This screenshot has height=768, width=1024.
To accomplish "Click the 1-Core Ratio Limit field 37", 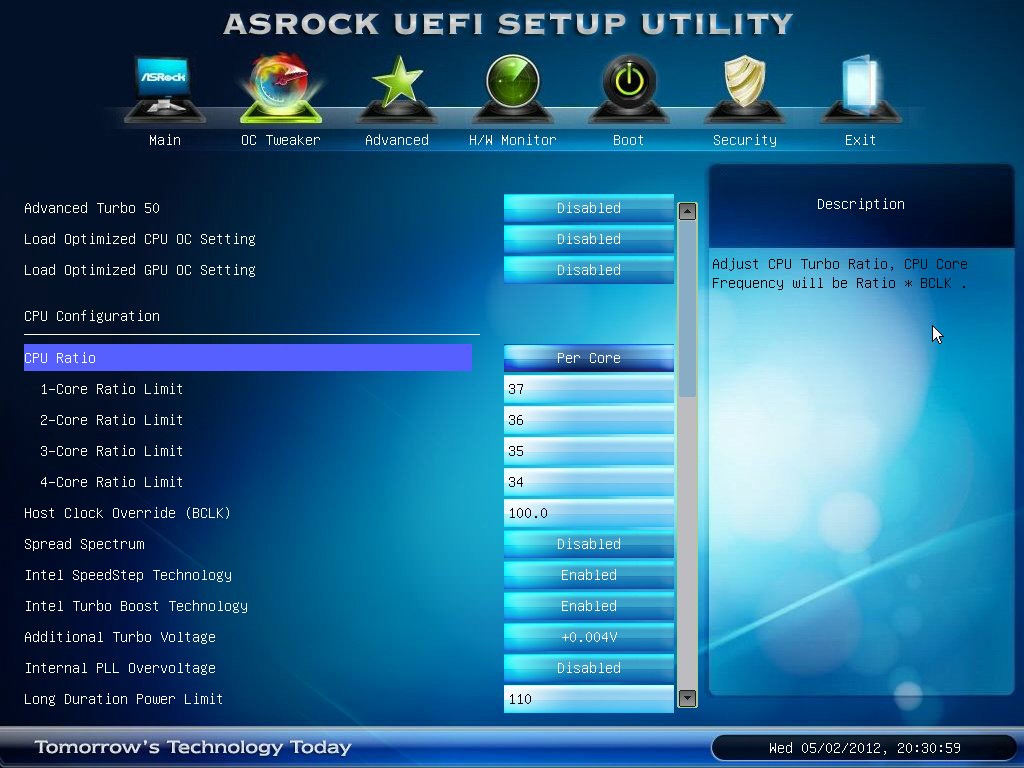I will tap(588, 389).
